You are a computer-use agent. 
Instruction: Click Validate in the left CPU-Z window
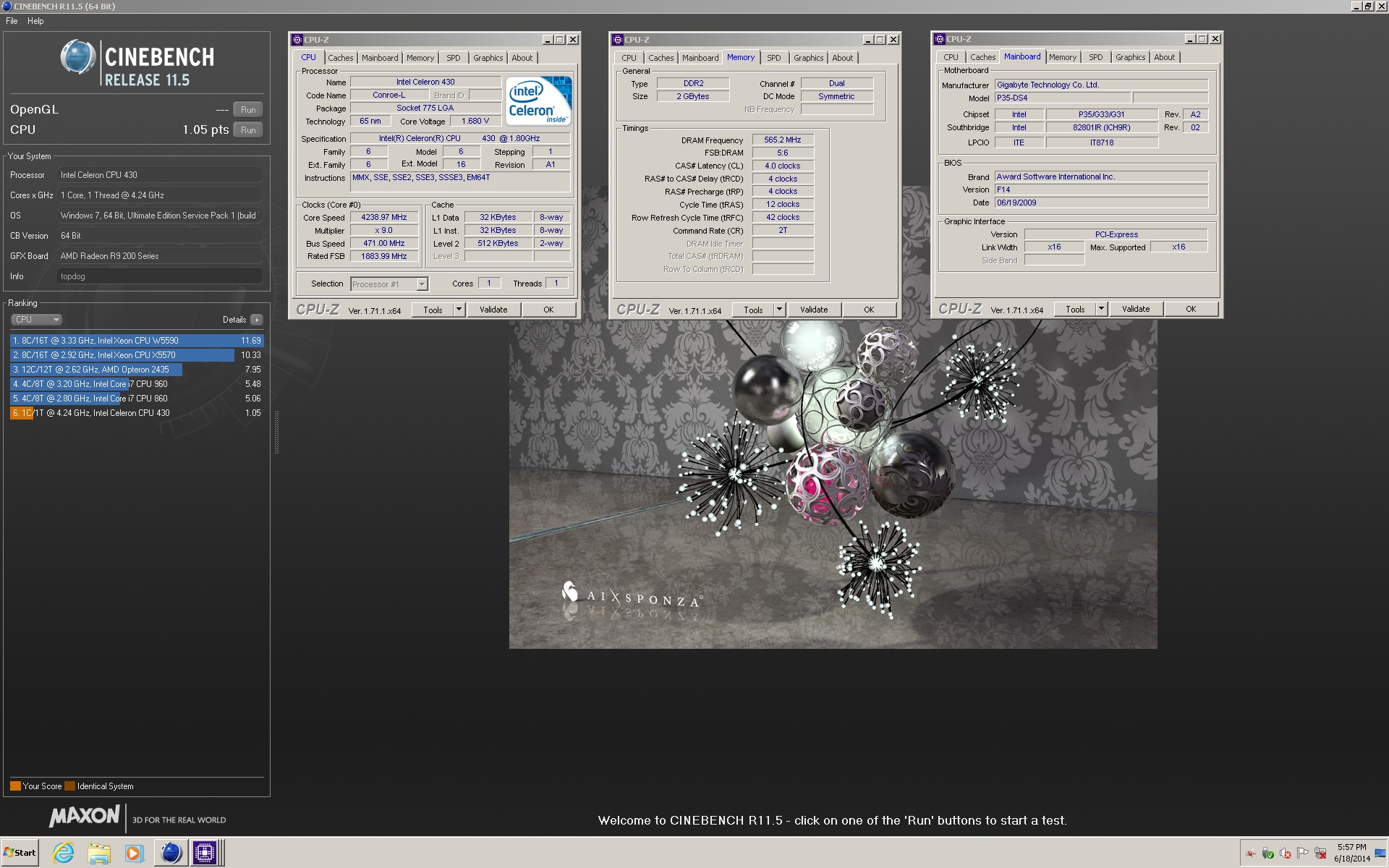493,310
